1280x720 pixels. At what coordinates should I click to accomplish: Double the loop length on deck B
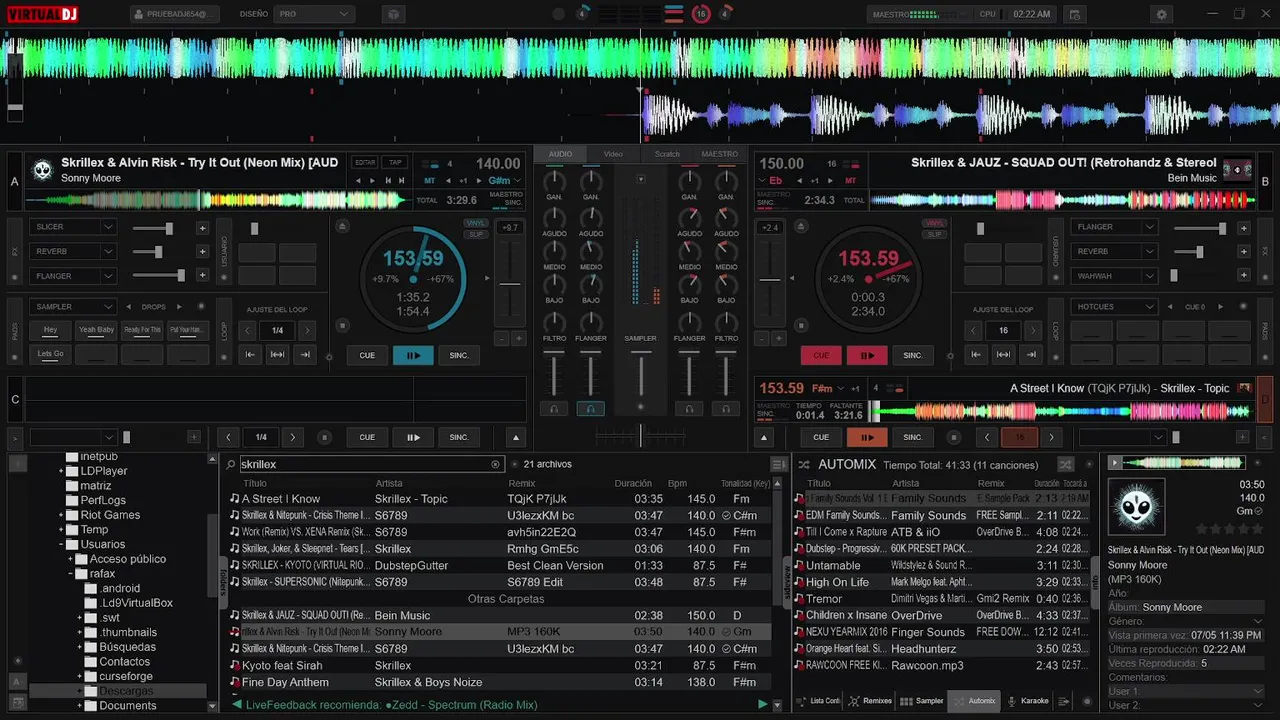pyautogui.click(x=1034, y=330)
